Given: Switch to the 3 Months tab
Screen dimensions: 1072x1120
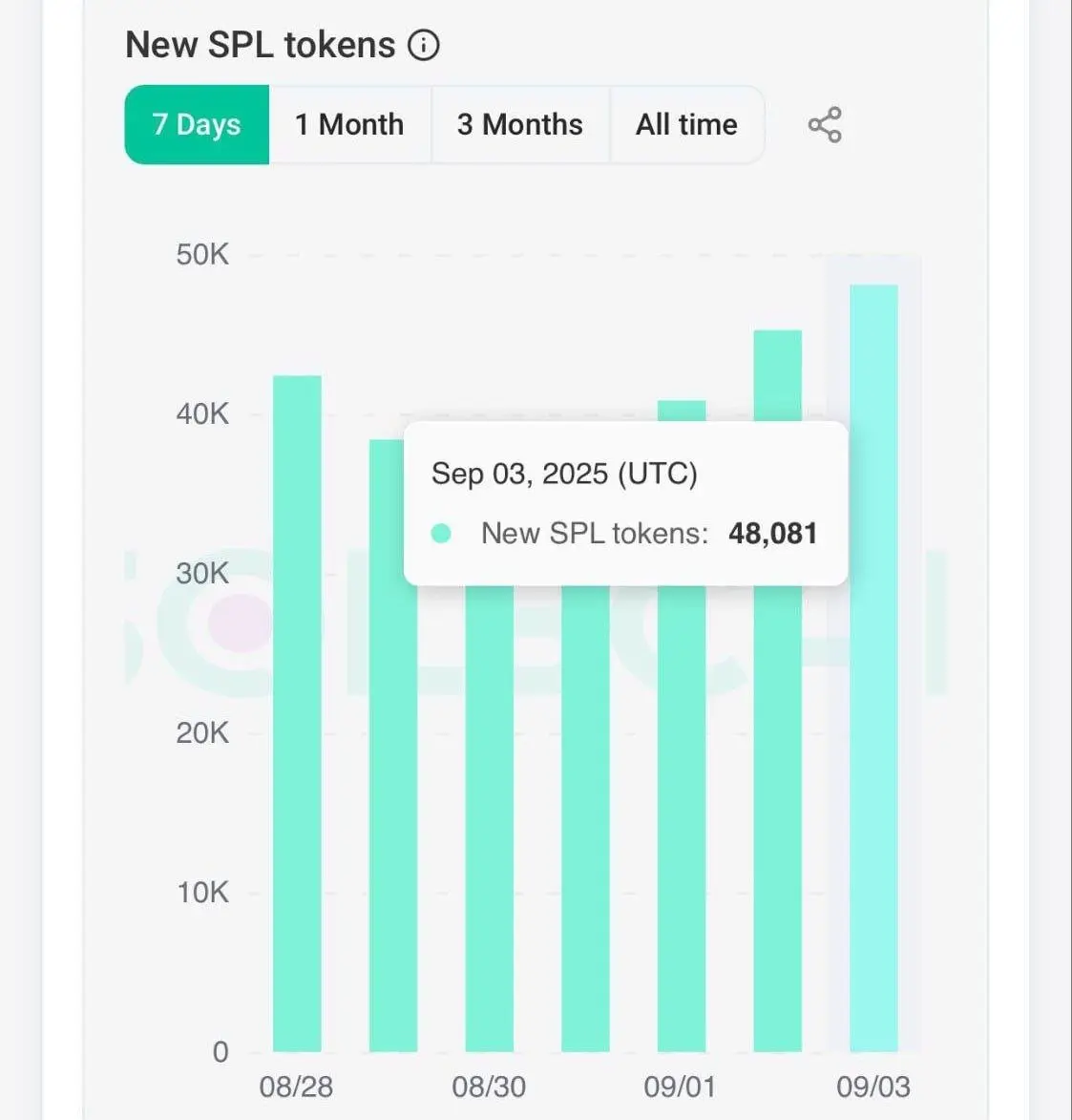Looking at the screenshot, I should (x=520, y=125).
